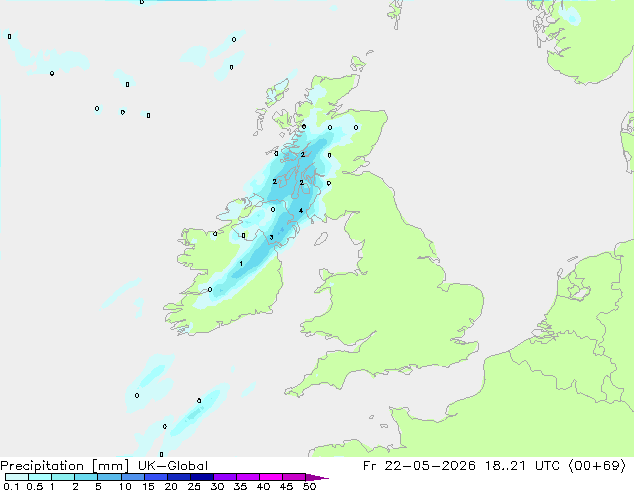Select the 25–30 mm legend swatch
The height and width of the screenshot is (490, 634).
(201, 477)
